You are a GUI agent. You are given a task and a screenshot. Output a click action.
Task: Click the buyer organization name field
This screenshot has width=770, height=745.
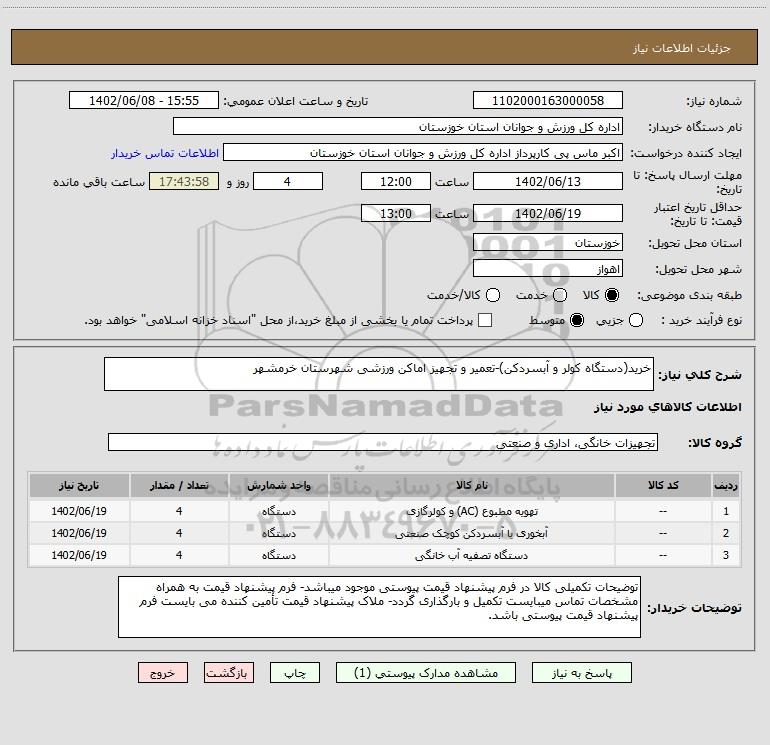pyautogui.click(x=398, y=127)
